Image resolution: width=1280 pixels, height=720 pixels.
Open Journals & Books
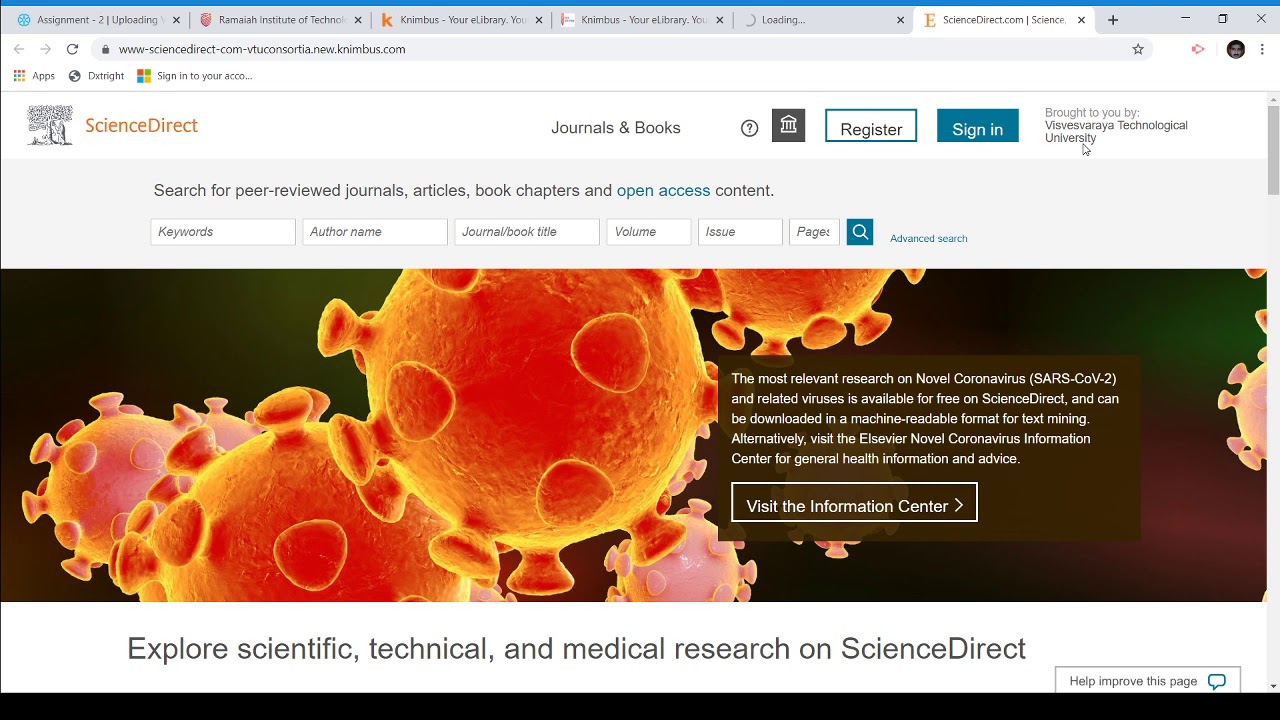pyautogui.click(x=616, y=128)
